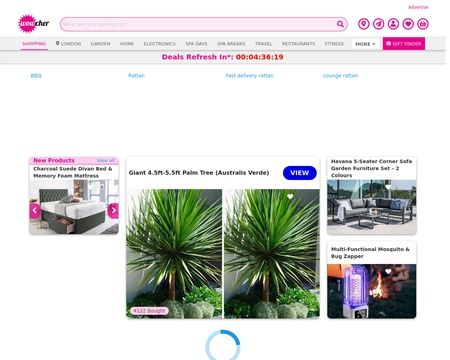Favourite the Mosquito & Bug Zapper deal
450x360 pixels.
pos(388,272)
